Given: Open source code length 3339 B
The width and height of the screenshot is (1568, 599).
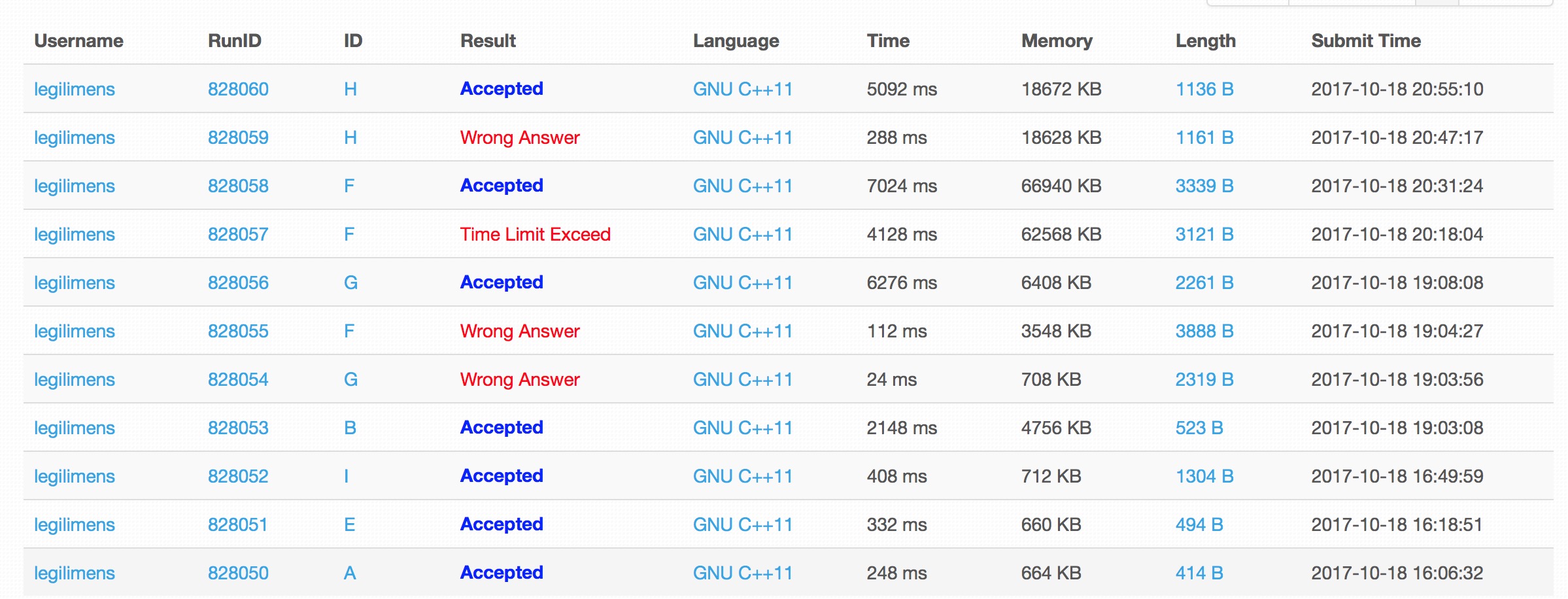Looking at the screenshot, I should pyautogui.click(x=1204, y=186).
